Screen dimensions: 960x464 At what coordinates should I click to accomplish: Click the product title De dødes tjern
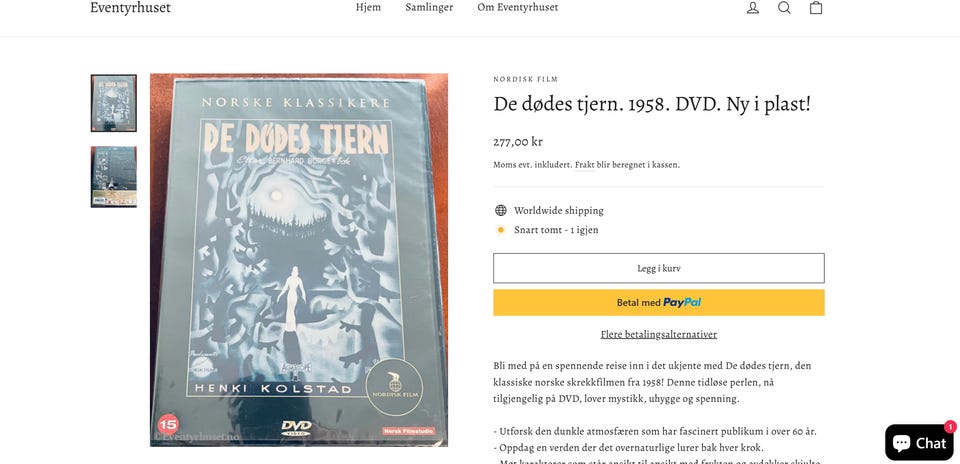click(x=652, y=104)
